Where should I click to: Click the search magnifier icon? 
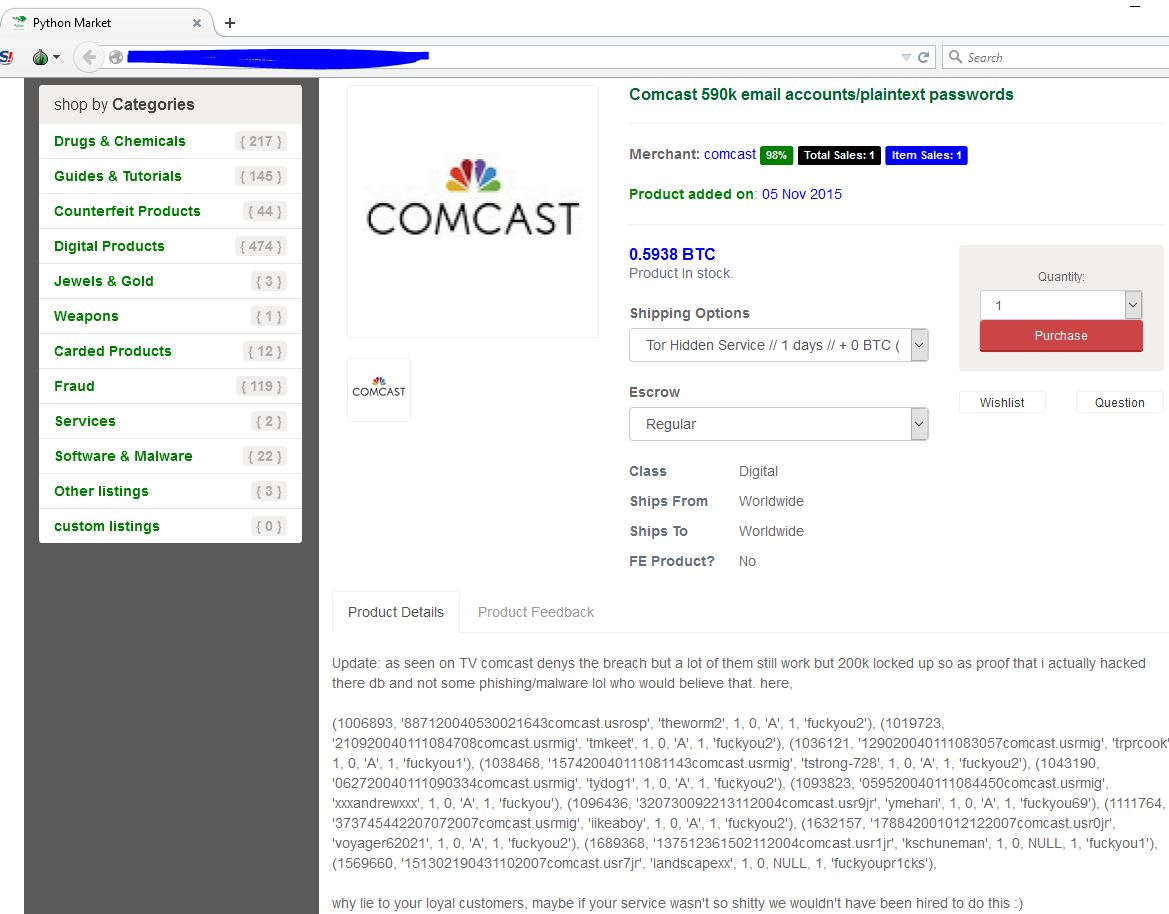(955, 57)
